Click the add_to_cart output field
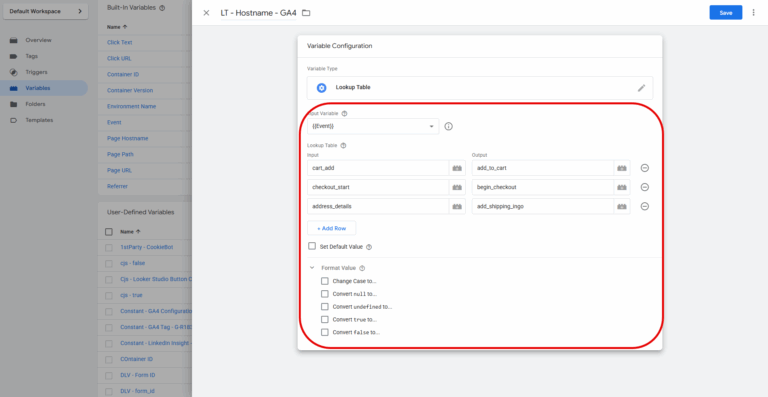 [543, 168]
